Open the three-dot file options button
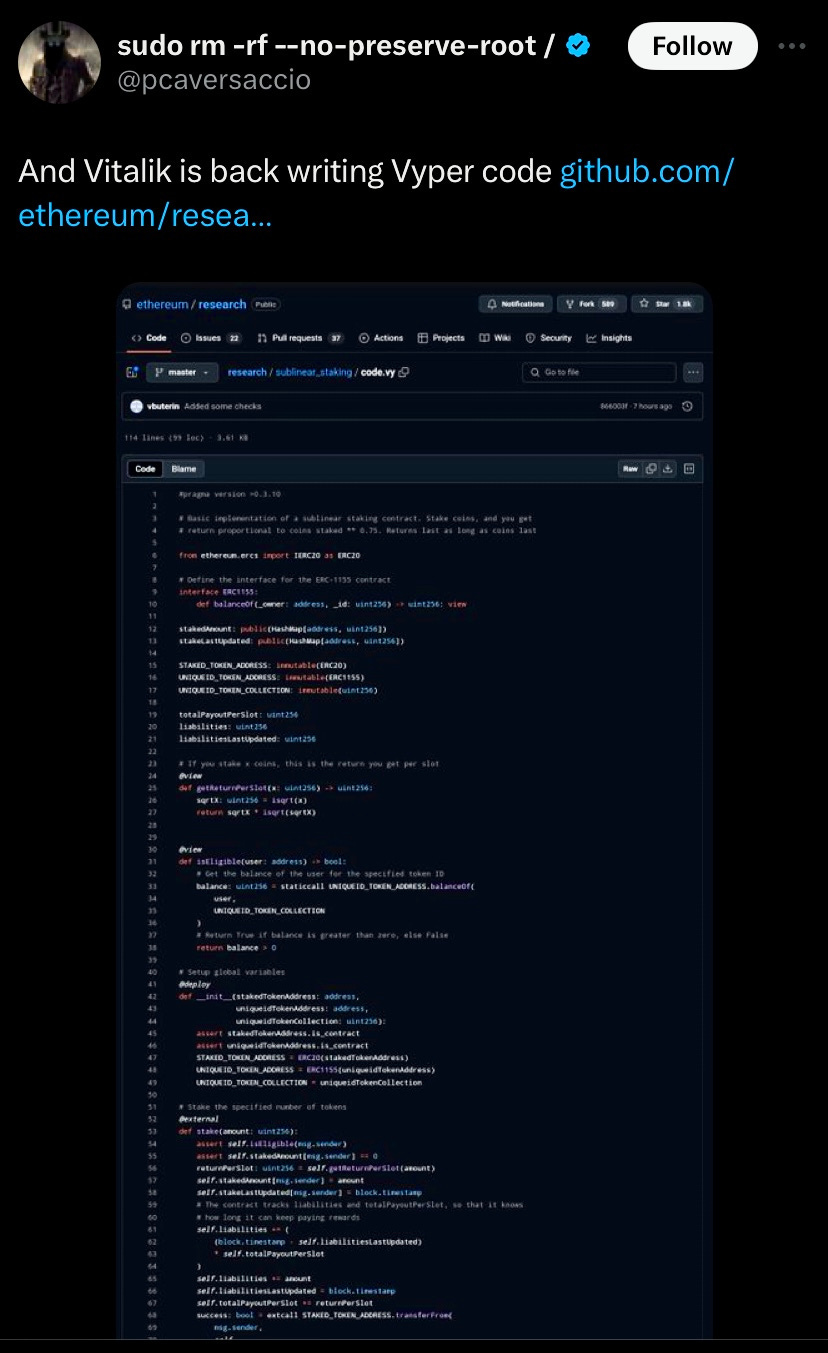The width and height of the screenshot is (828, 1353). coord(694,372)
